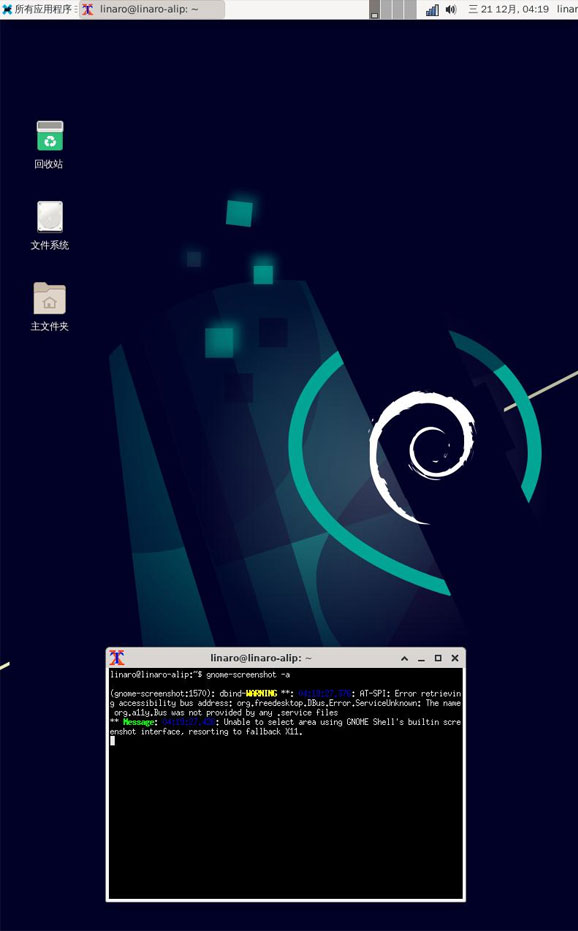This screenshot has height=931, width=578.
Task: Close the linaro@linaro-alip terminal window
Action: 454,658
